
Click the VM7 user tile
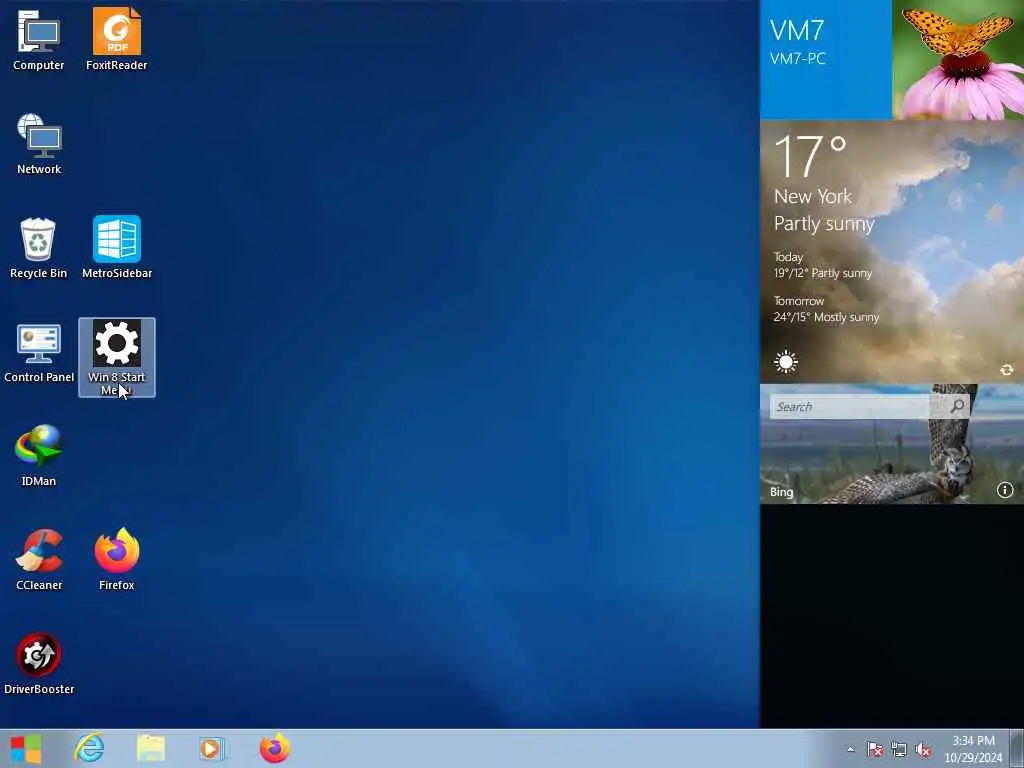click(x=825, y=59)
